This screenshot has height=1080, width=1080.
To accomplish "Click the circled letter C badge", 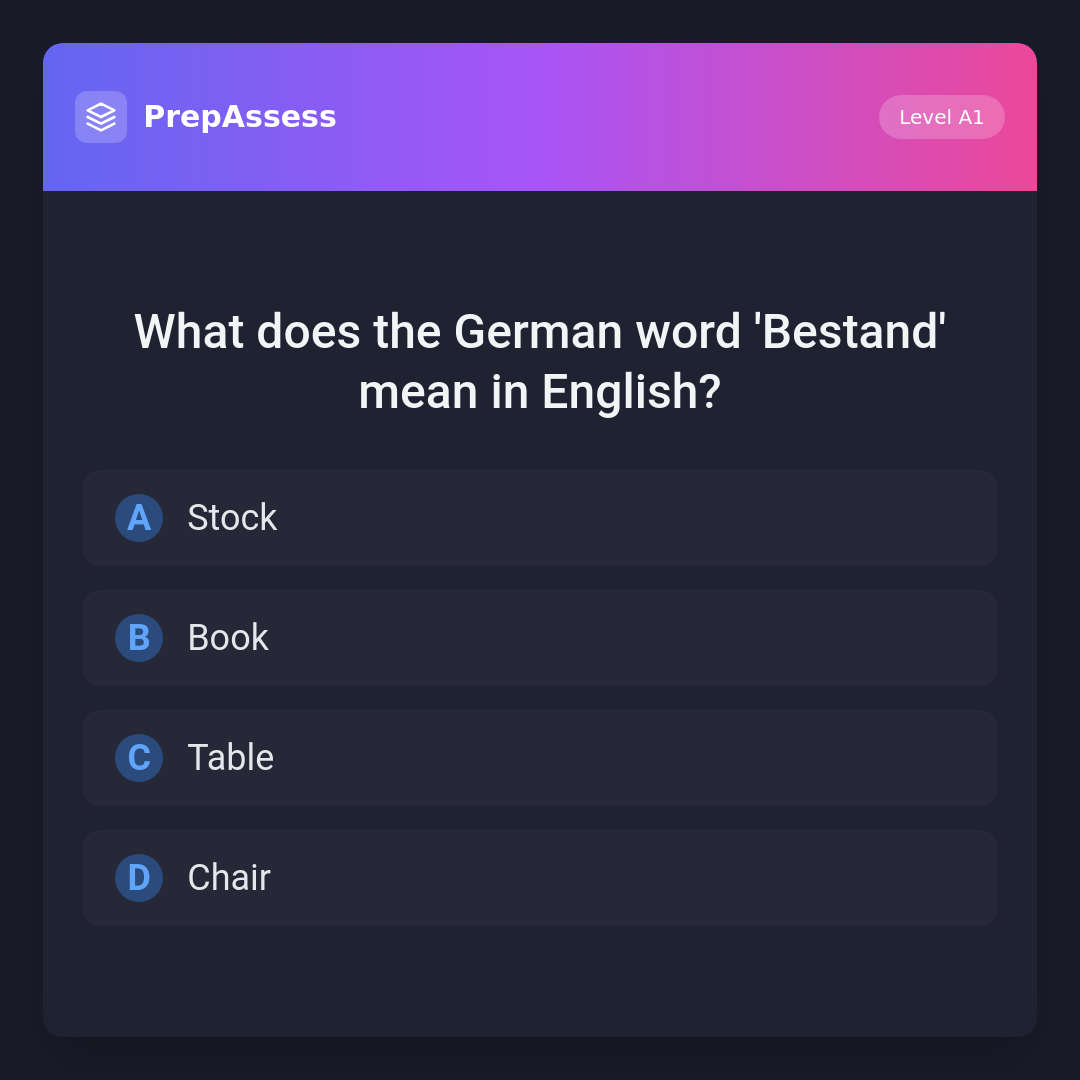I will tap(139, 758).
